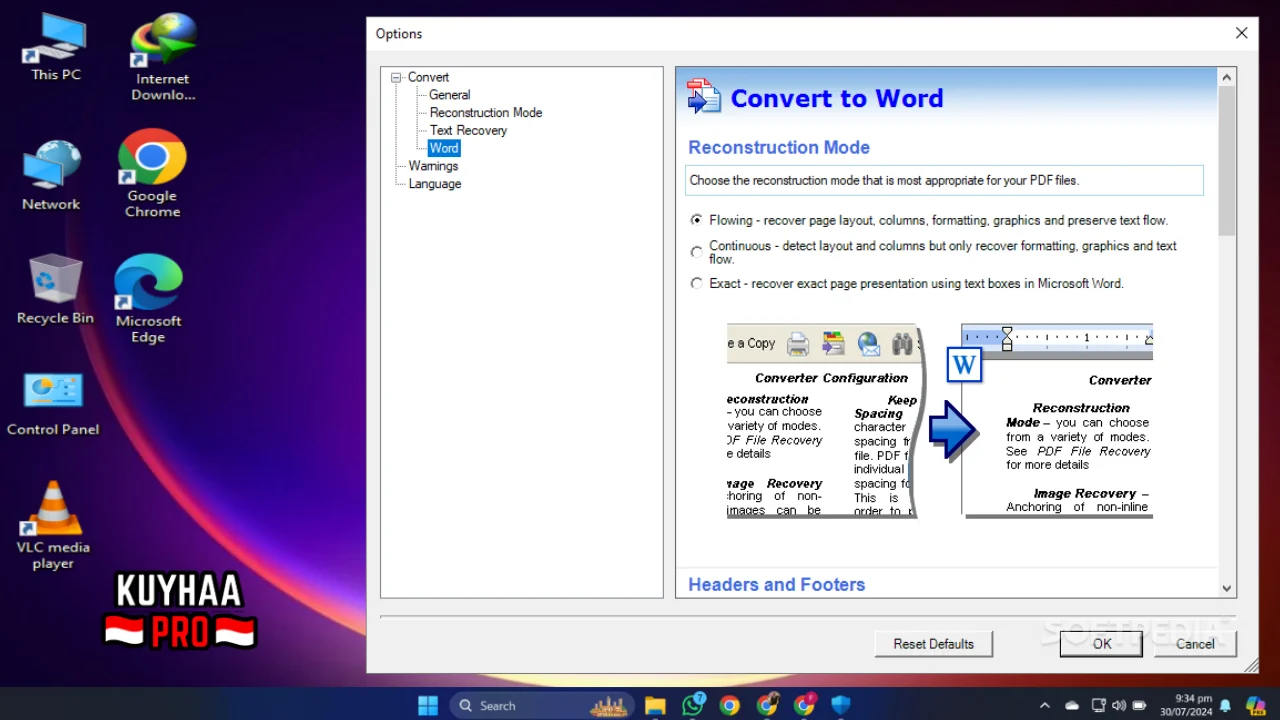Select Word tree item

tap(444, 148)
